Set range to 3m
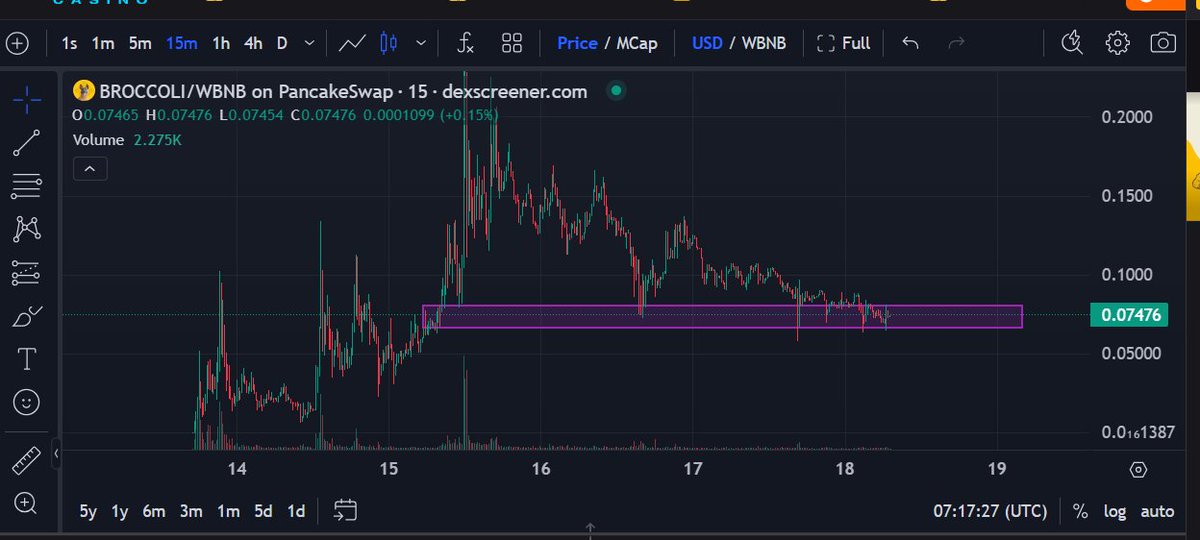 point(191,512)
